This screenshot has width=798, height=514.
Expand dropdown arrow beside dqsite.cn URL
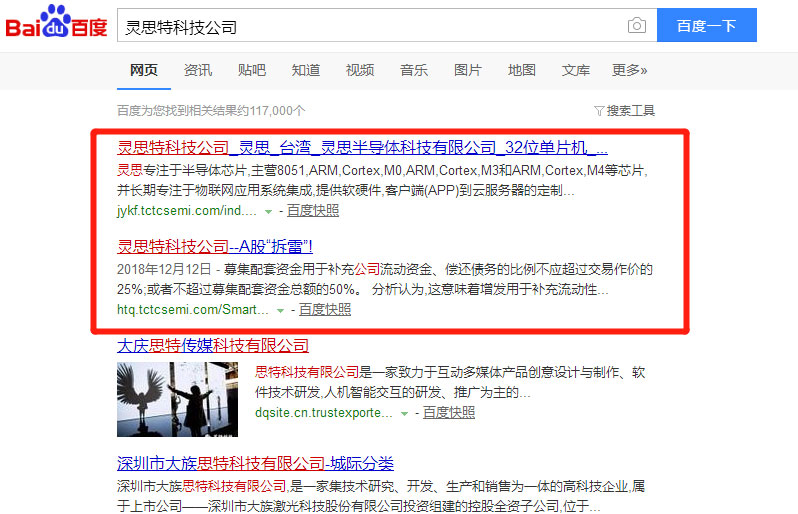pyautogui.click(x=405, y=413)
